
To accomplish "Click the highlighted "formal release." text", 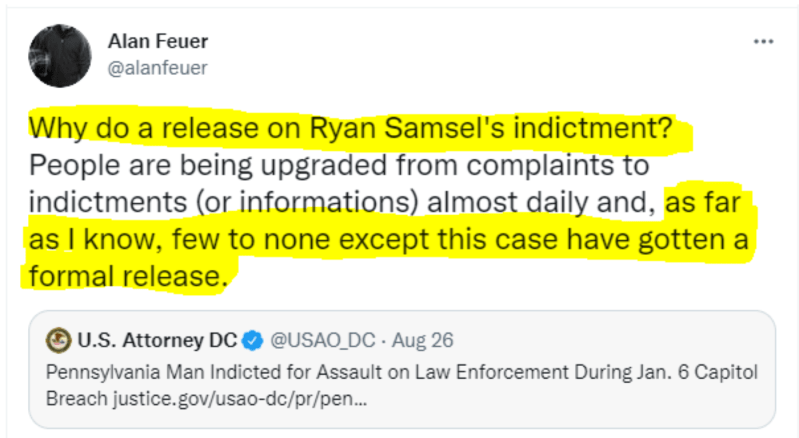I will (x=125, y=275).
